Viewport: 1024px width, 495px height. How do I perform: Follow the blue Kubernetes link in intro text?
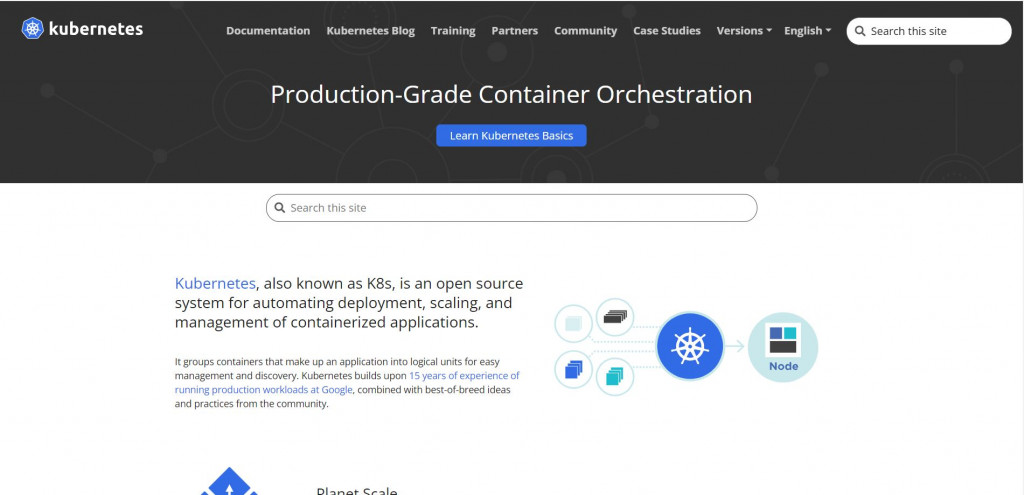[215, 283]
